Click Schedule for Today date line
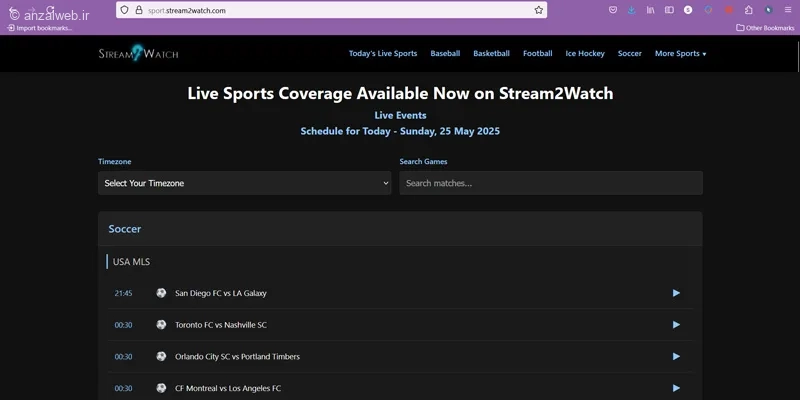Image resolution: width=800 pixels, height=400 pixels. [x=400, y=131]
